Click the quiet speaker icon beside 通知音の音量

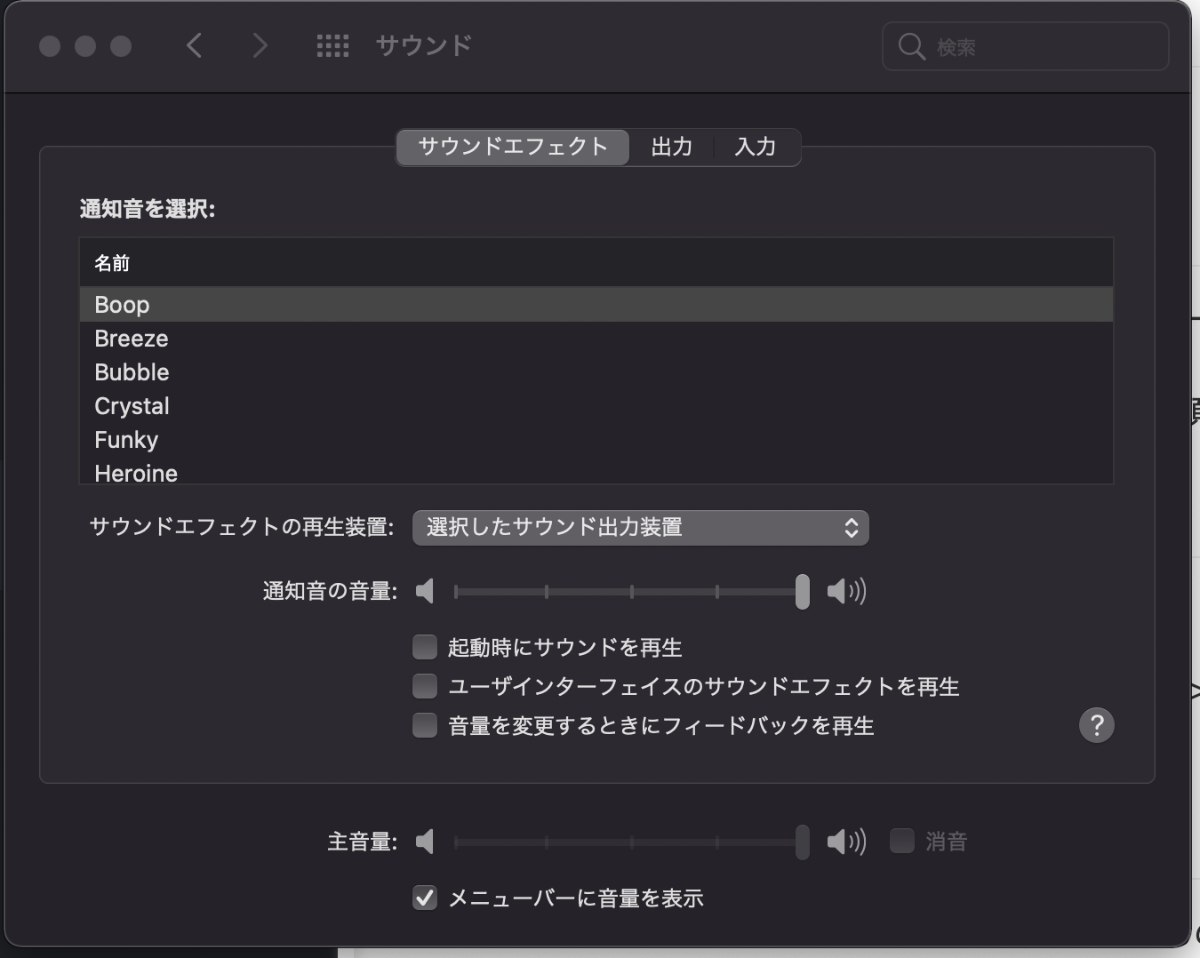click(425, 592)
